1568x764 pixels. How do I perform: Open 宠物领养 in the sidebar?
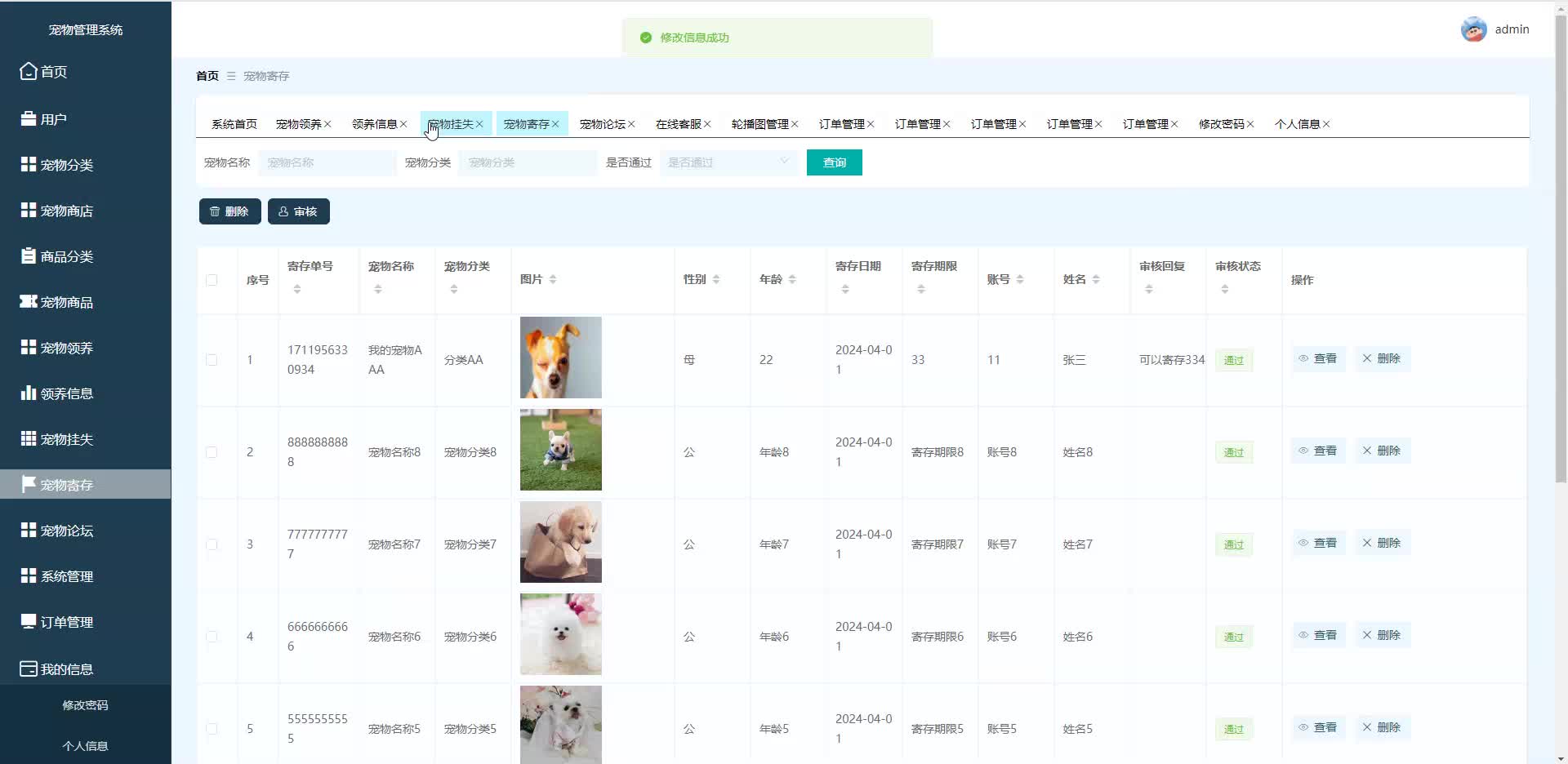(x=85, y=348)
